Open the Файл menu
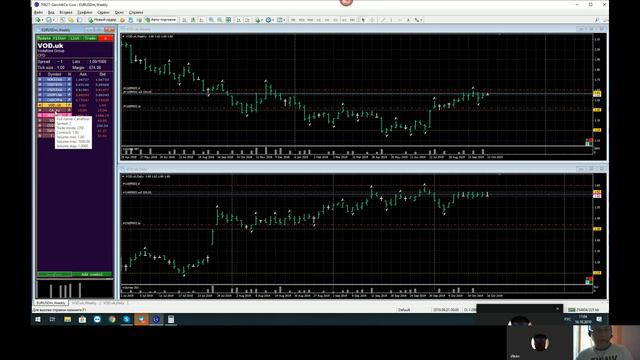 click(x=38, y=12)
